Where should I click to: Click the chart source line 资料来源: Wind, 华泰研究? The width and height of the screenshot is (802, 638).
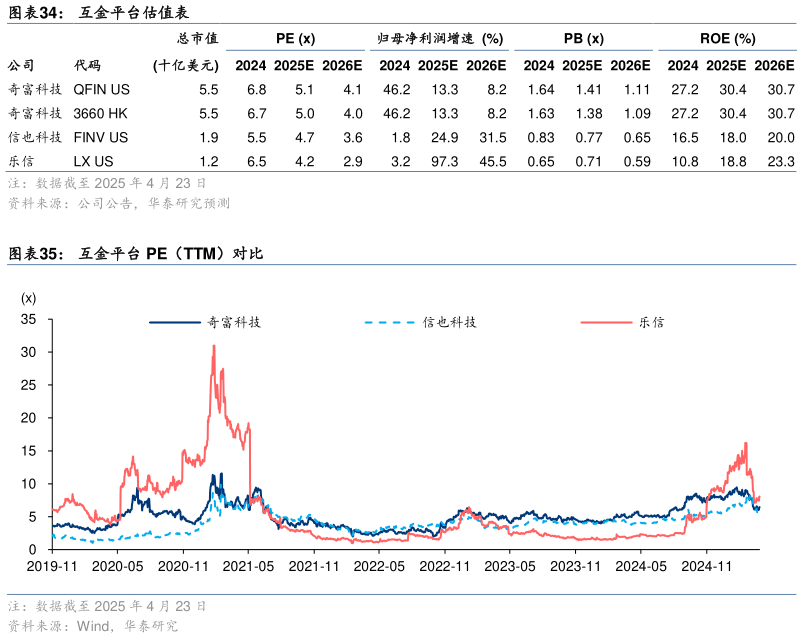(93, 626)
